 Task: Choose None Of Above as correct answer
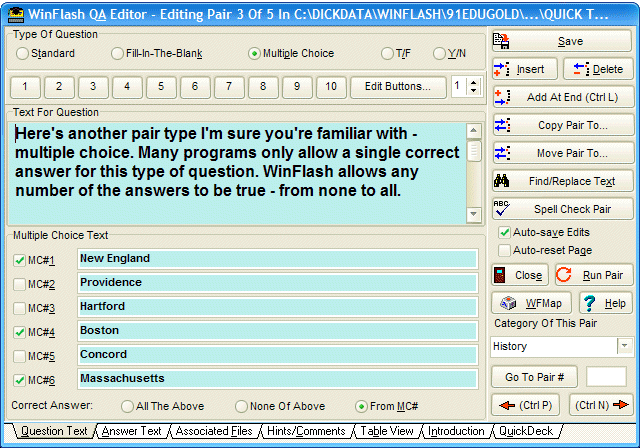coord(241,406)
